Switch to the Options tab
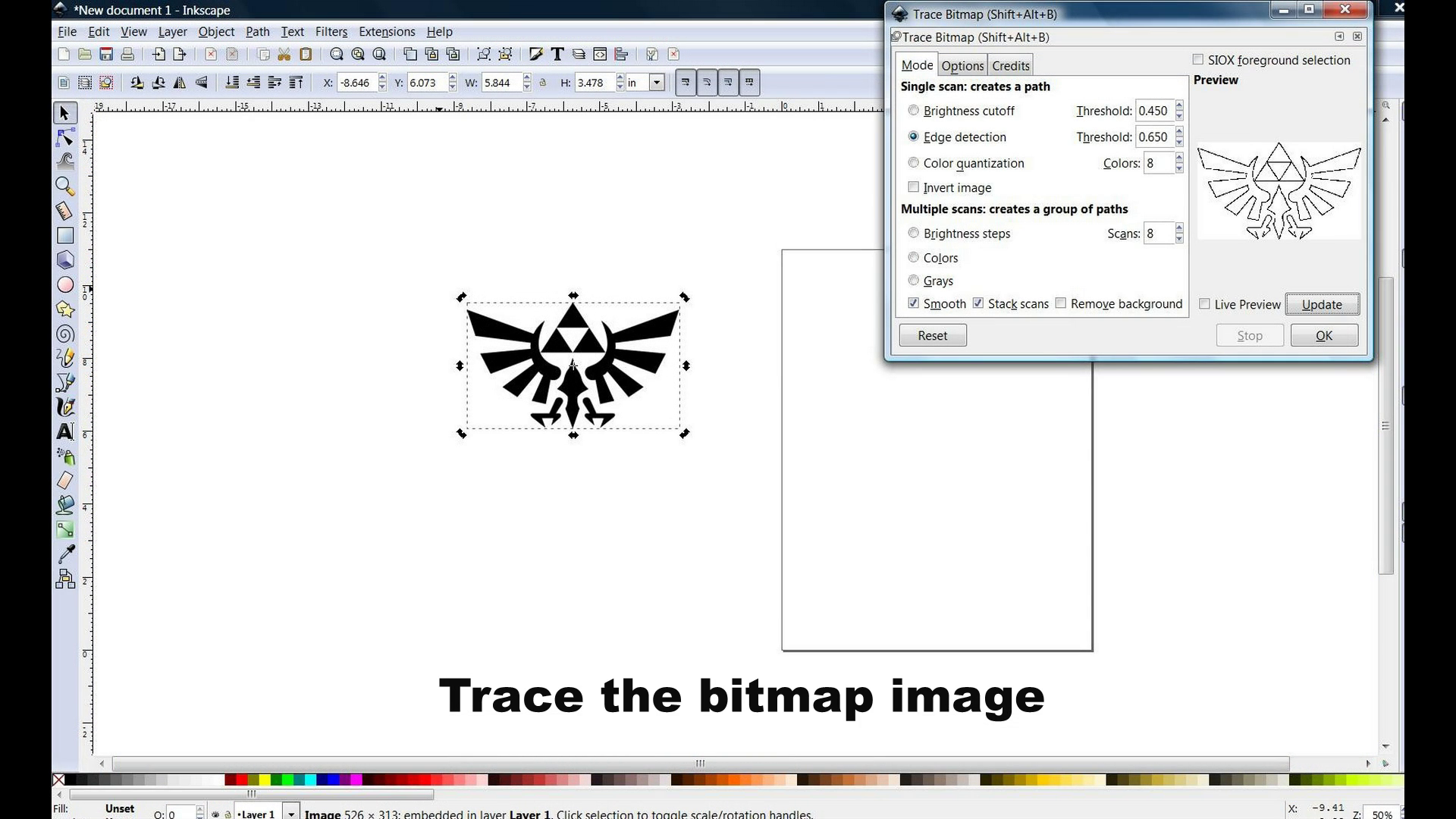This screenshot has height=819, width=1456. pos(962,66)
